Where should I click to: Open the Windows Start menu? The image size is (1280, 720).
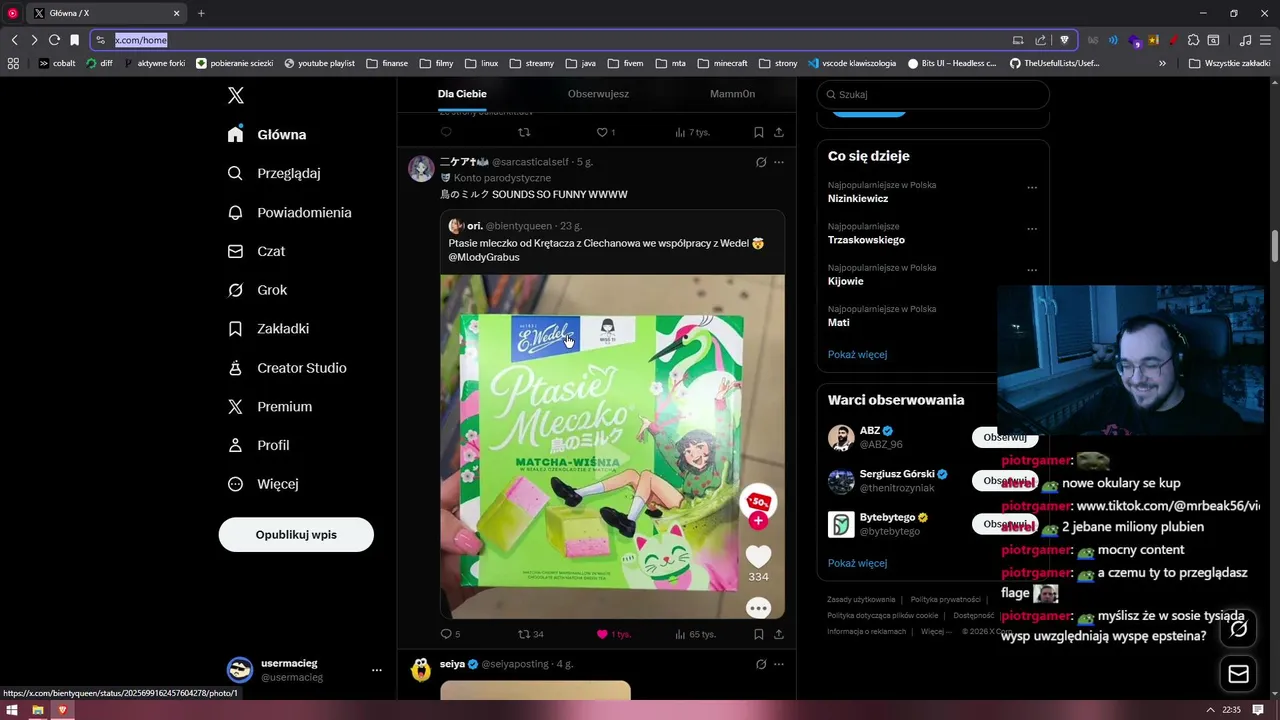click(x=12, y=710)
